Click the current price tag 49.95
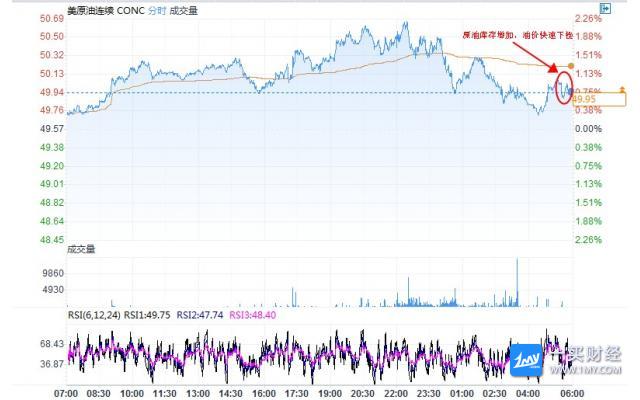This screenshot has width=640, height=400. pyautogui.click(x=599, y=99)
